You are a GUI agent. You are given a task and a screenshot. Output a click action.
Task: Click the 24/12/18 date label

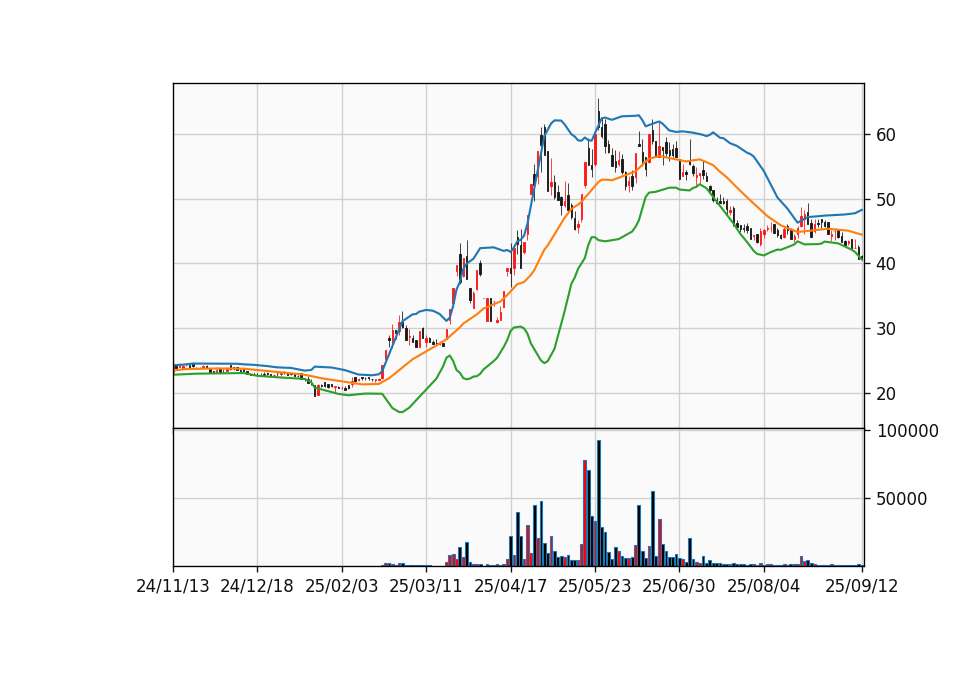coord(257,586)
